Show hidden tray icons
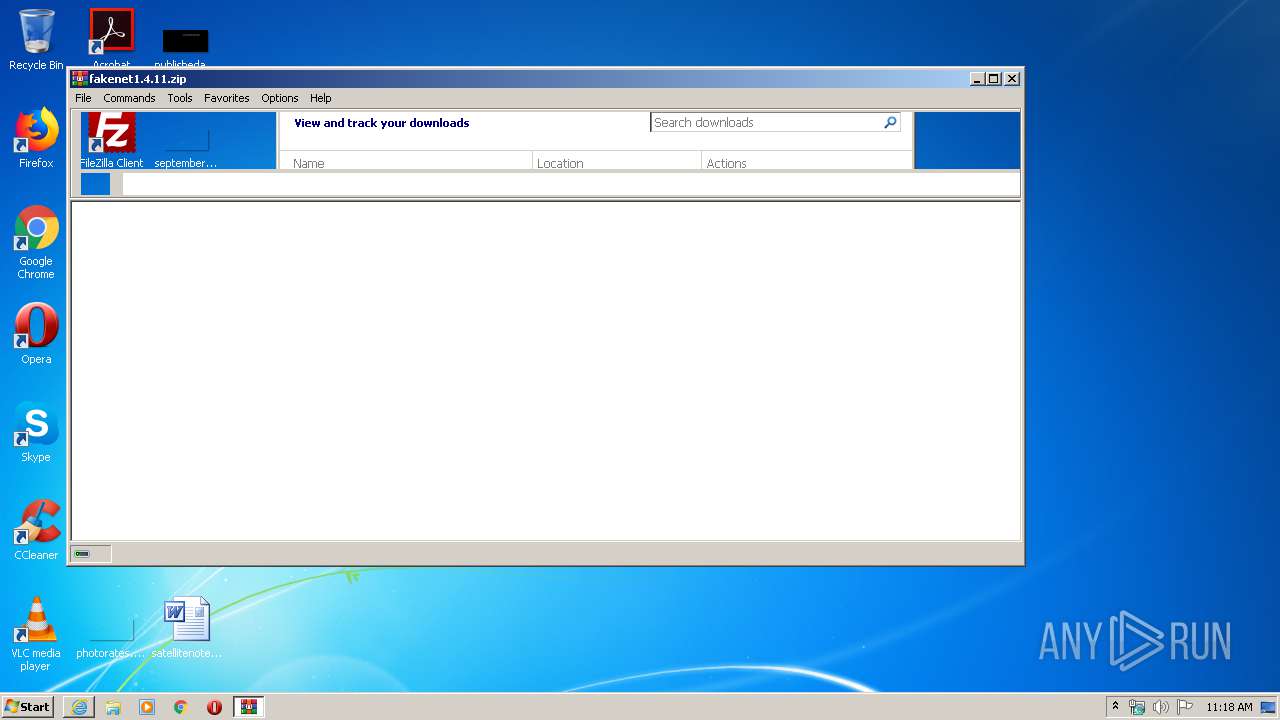 (x=1115, y=707)
